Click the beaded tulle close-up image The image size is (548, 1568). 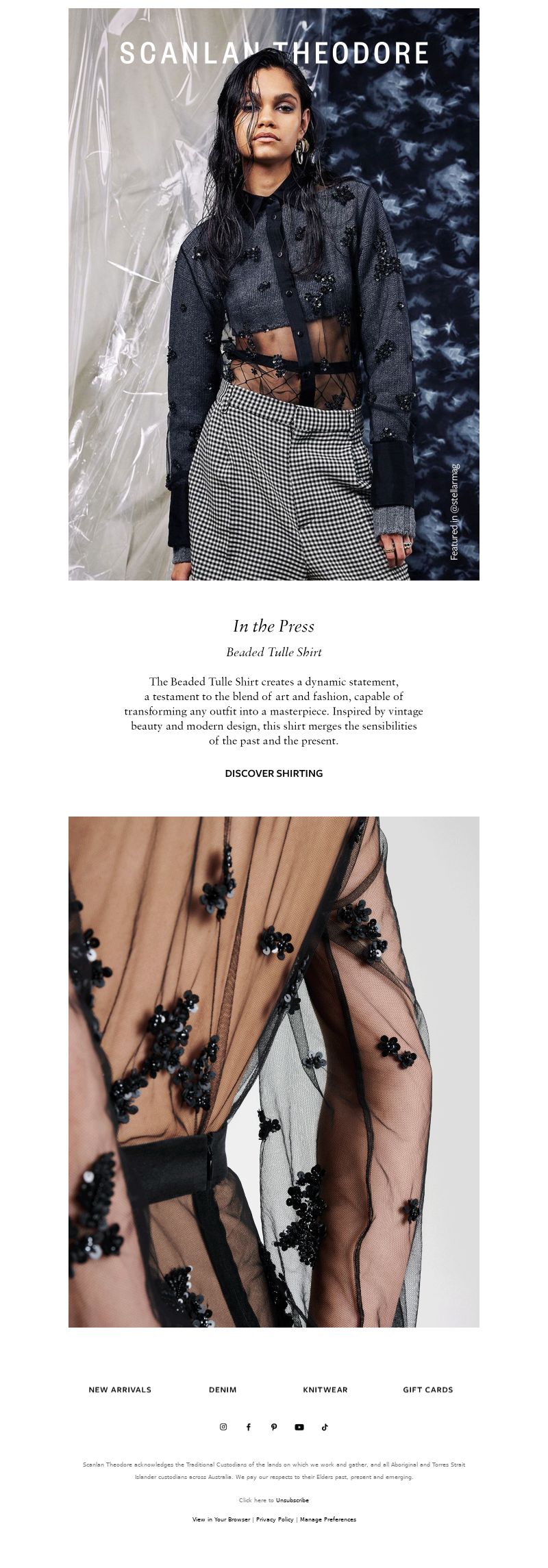274,1072
